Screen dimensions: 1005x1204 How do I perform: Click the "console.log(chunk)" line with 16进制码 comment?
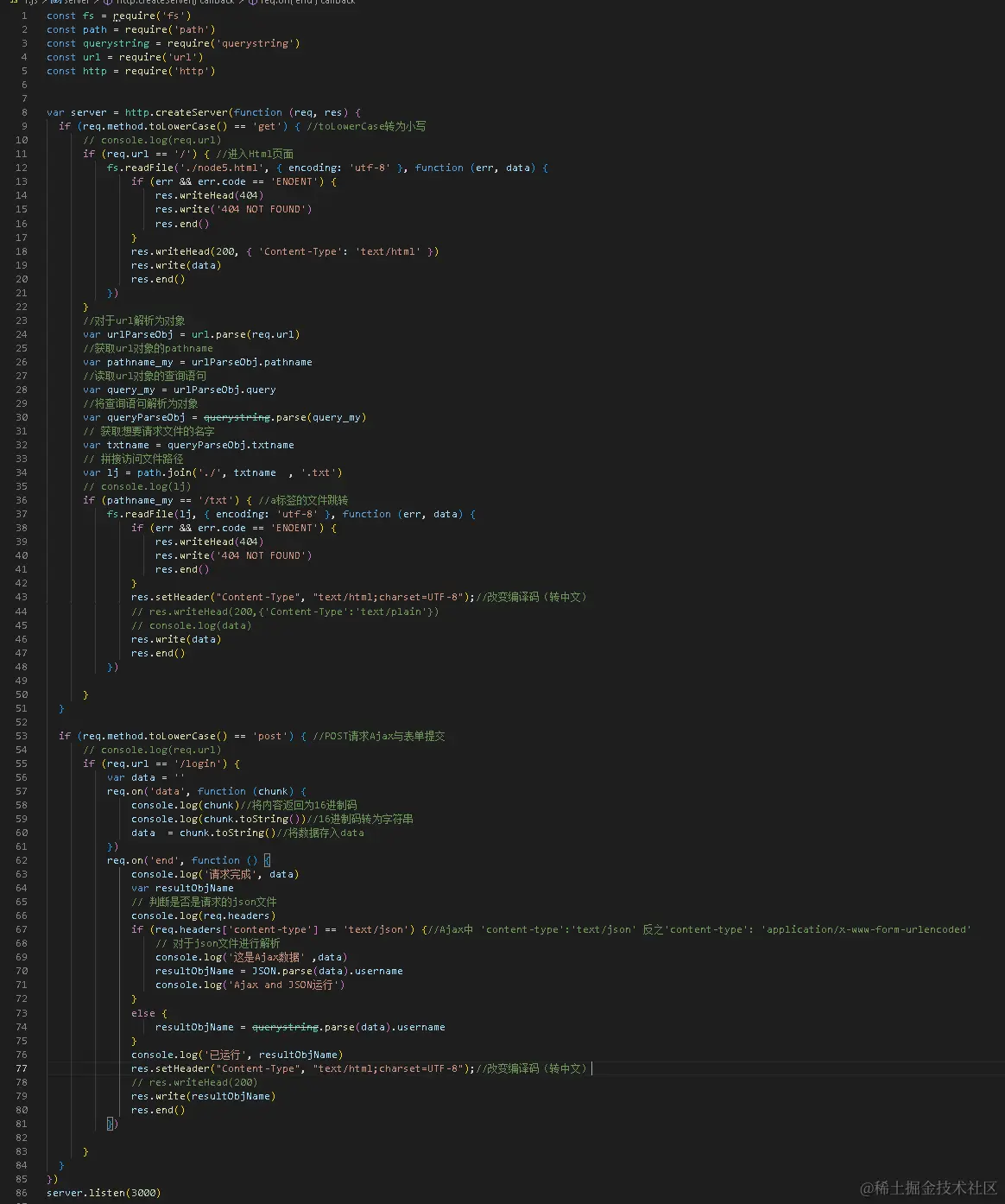[x=244, y=805]
